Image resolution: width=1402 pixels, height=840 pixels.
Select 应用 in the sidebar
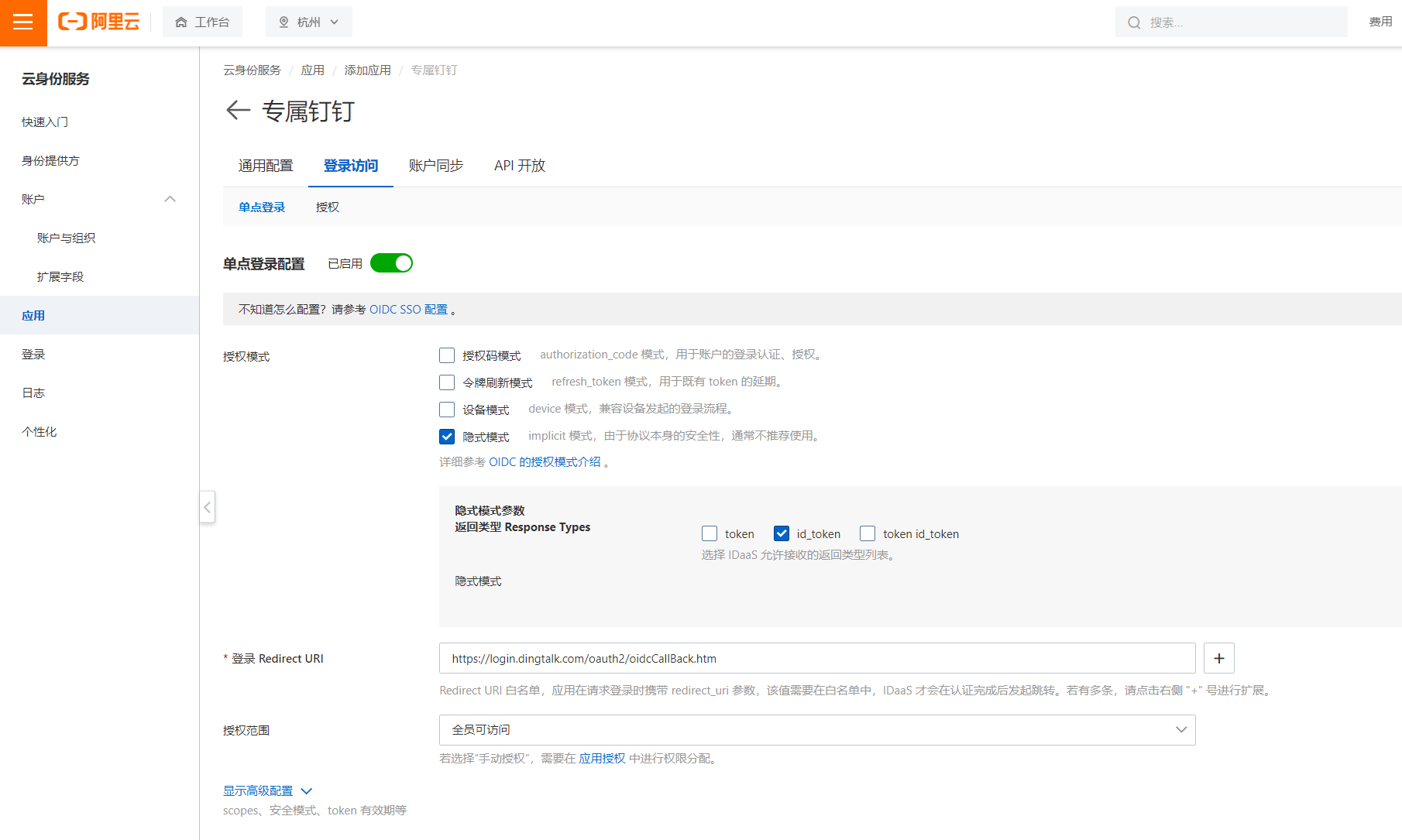point(99,315)
